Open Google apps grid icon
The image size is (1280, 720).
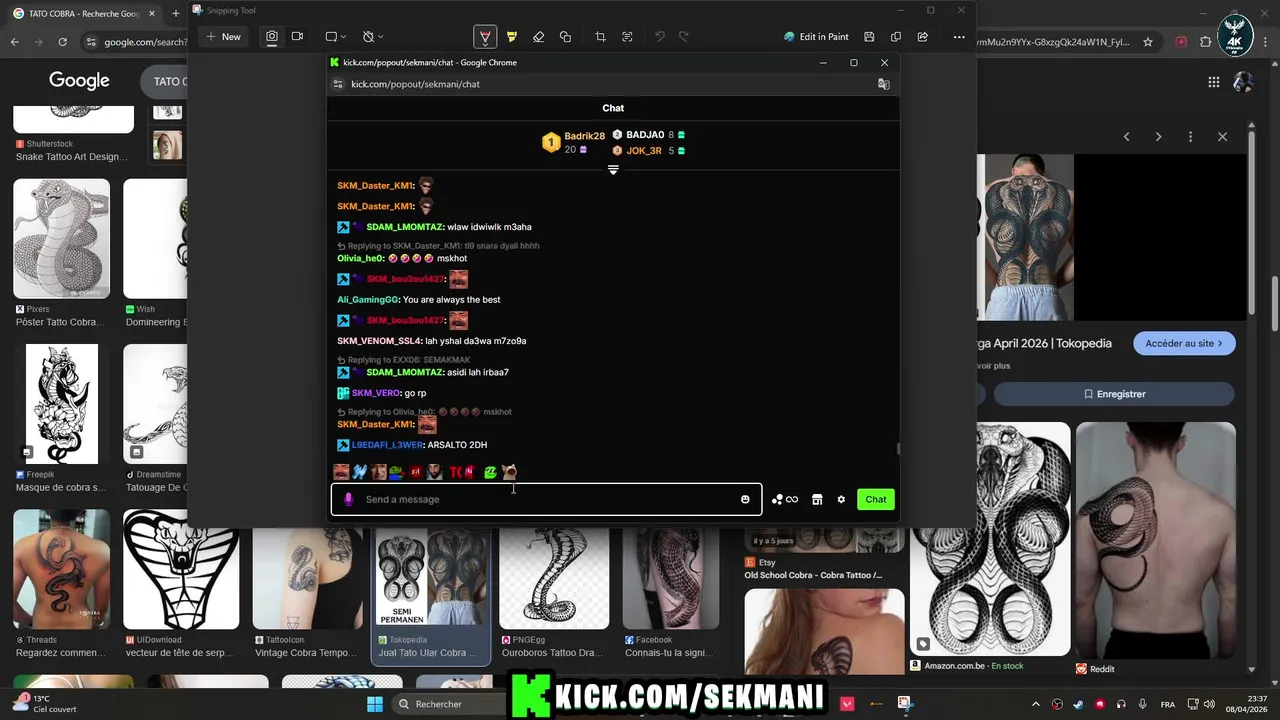(1213, 82)
